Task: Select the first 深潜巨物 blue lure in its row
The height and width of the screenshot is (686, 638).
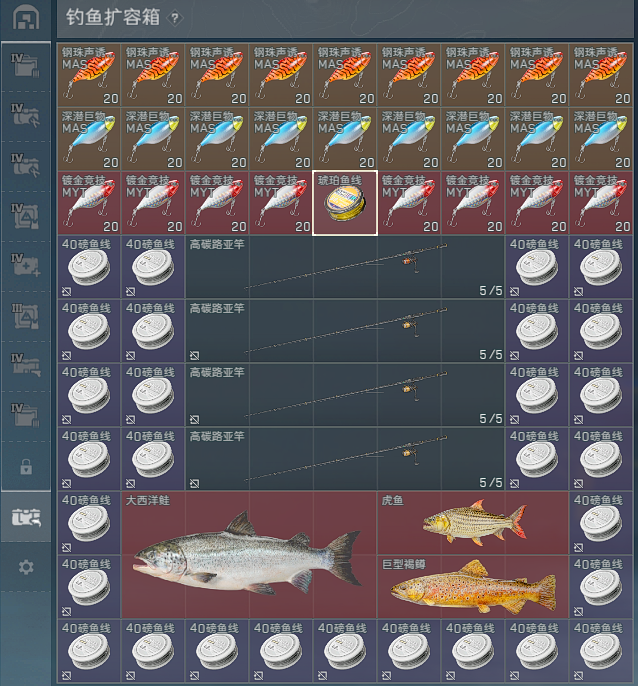Action: 89,139
